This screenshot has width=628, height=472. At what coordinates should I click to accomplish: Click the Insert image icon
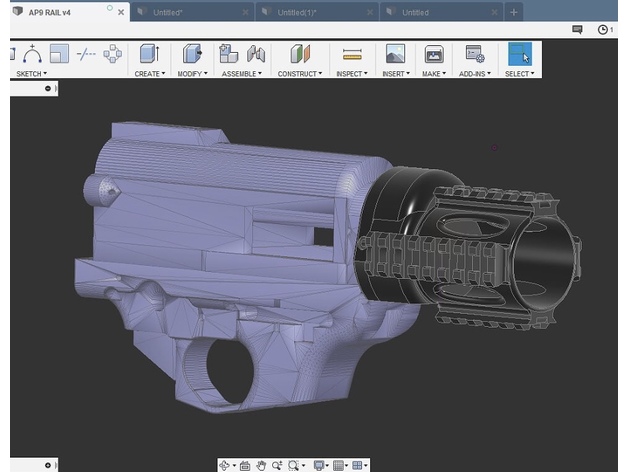click(395, 54)
